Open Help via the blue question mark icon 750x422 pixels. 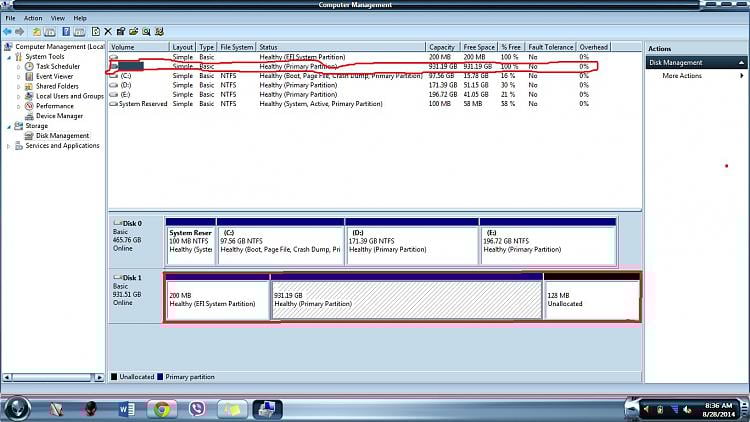click(66, 32)
